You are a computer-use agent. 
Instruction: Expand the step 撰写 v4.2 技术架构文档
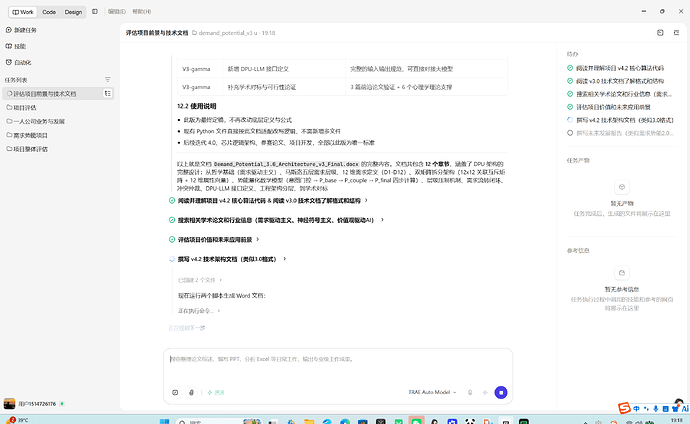(x=228, y=259)
